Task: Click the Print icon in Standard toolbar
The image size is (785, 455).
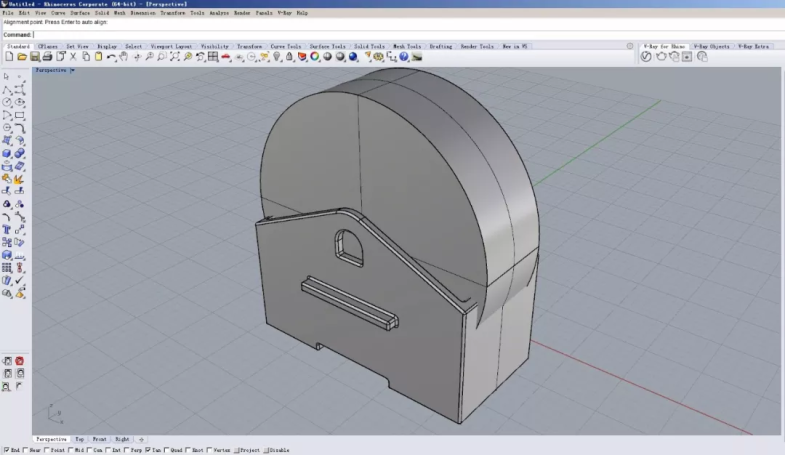Action: (x=47, y=57)
